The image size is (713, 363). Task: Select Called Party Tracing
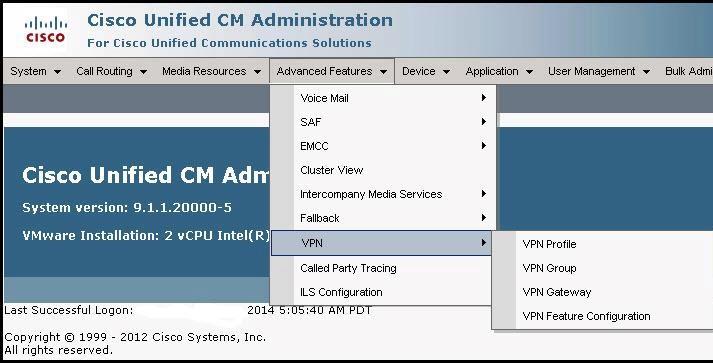[x=383, y=268]
